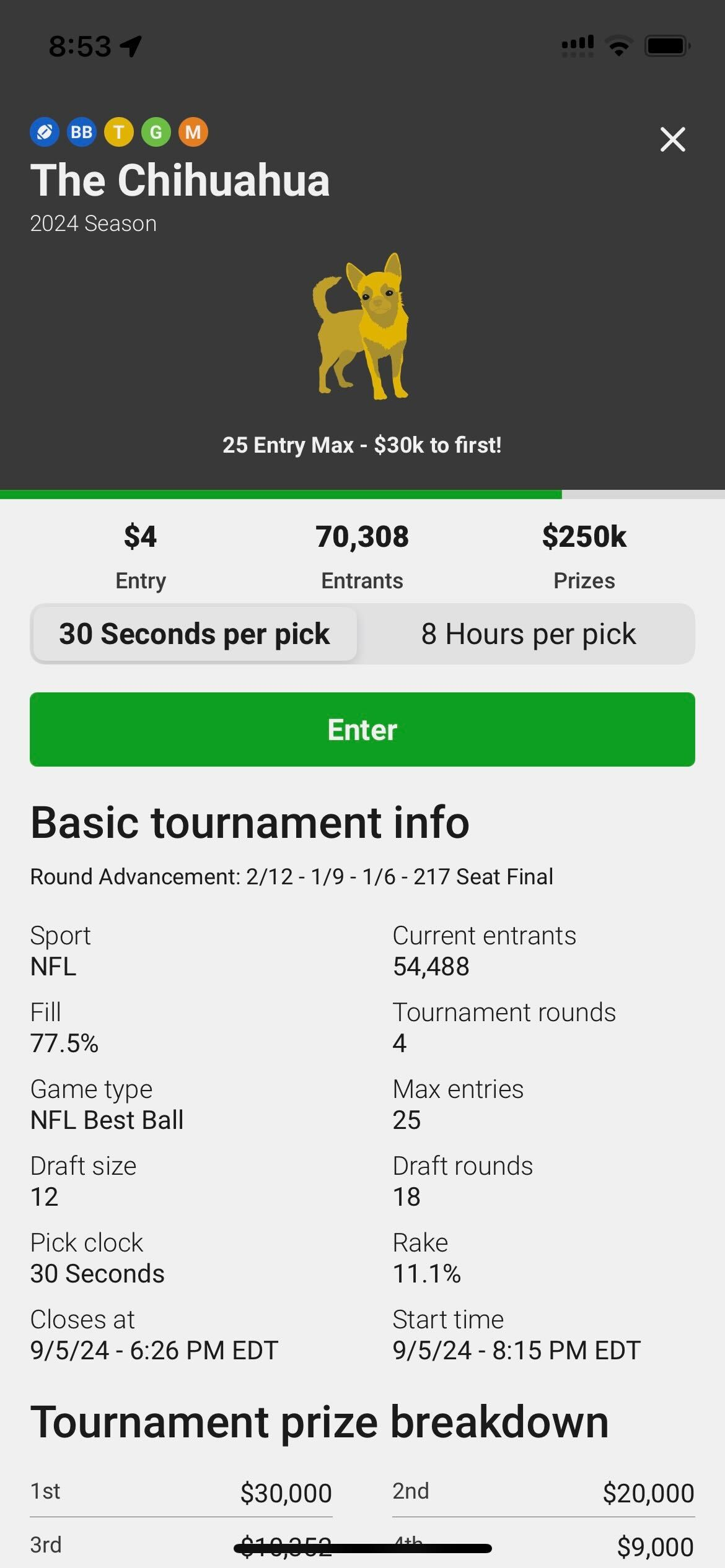725x1568 pixels.
Task: Tap the 1st place $30,000 prize row
Action: (x=181, y=1492)
